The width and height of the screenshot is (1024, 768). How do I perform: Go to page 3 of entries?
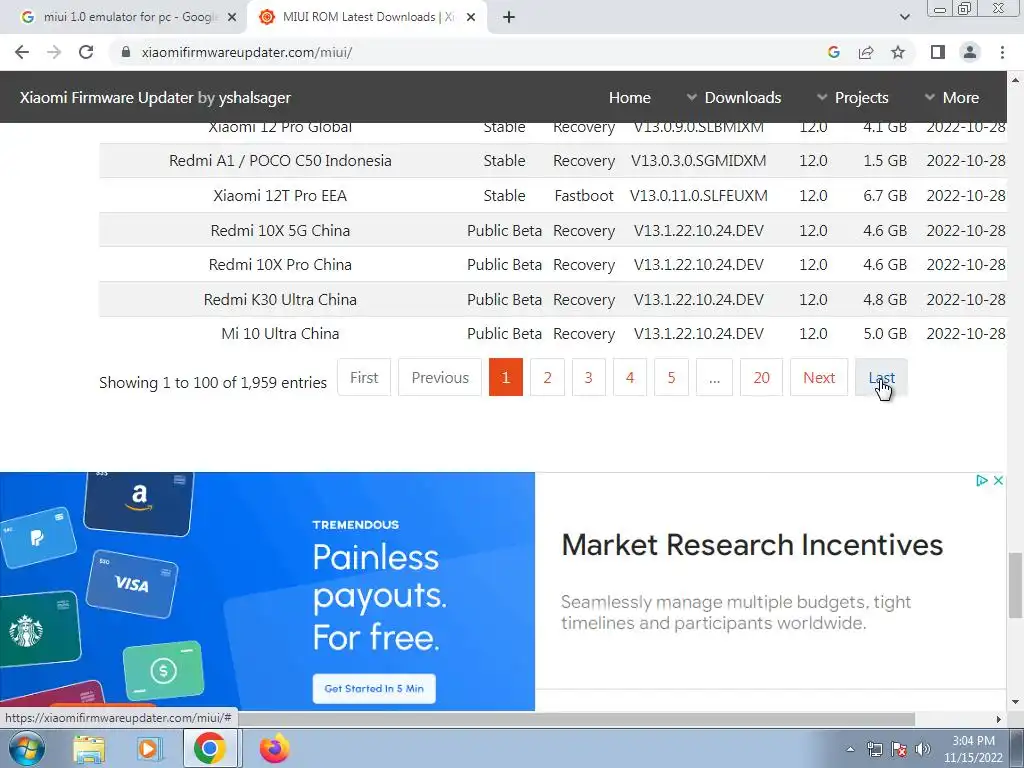(x=588, y=377)
